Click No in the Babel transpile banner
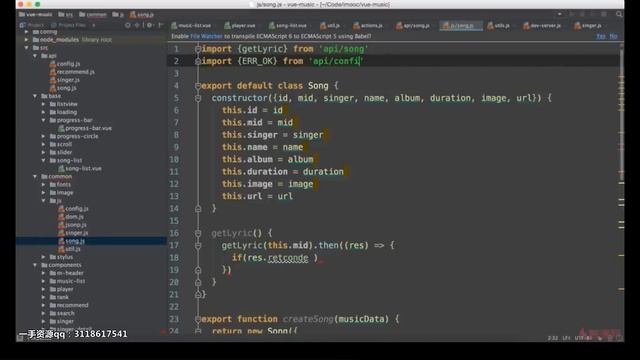Image resolution: width=640 pixels, height=360 pixels. tap(613, 36)
